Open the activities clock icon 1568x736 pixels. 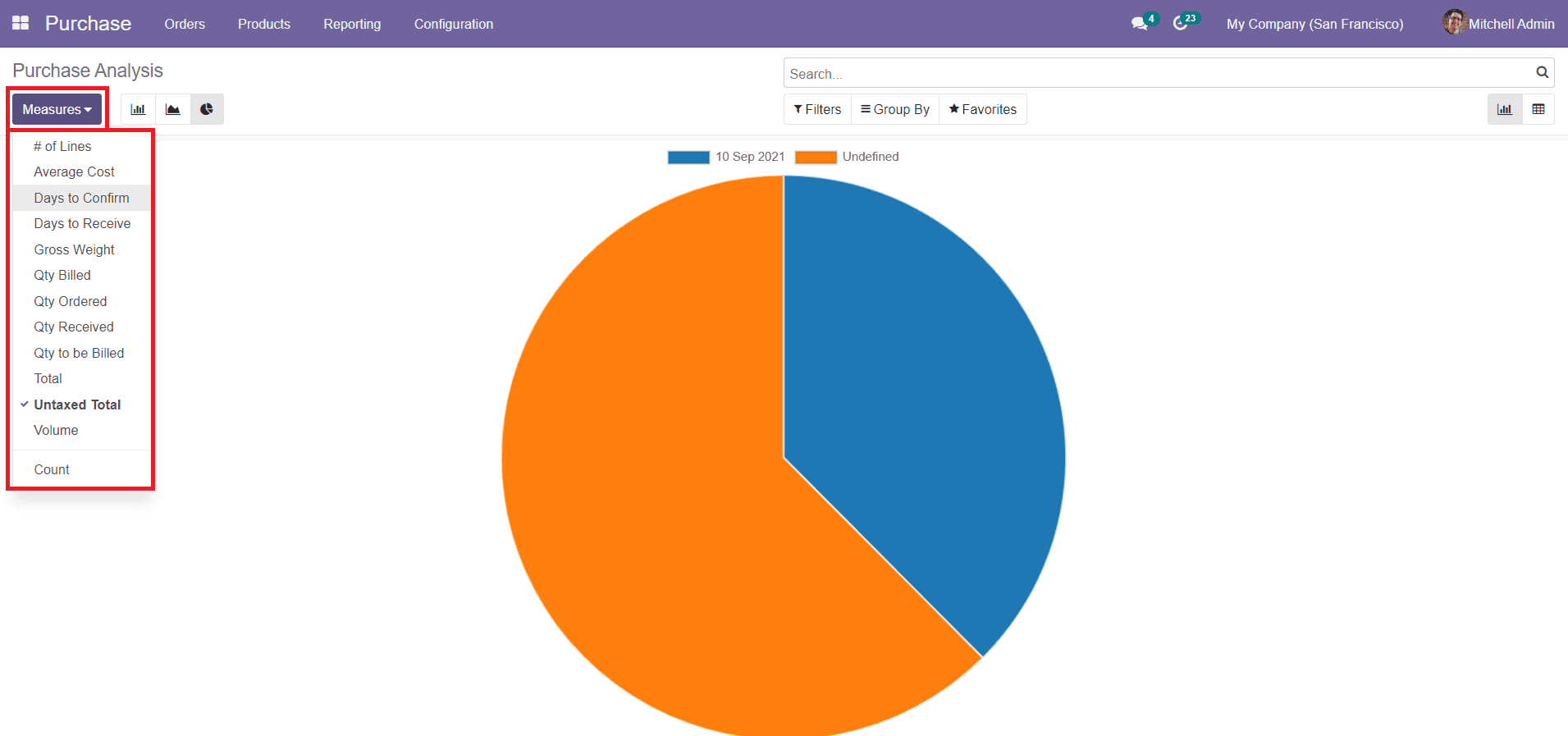1180,24
